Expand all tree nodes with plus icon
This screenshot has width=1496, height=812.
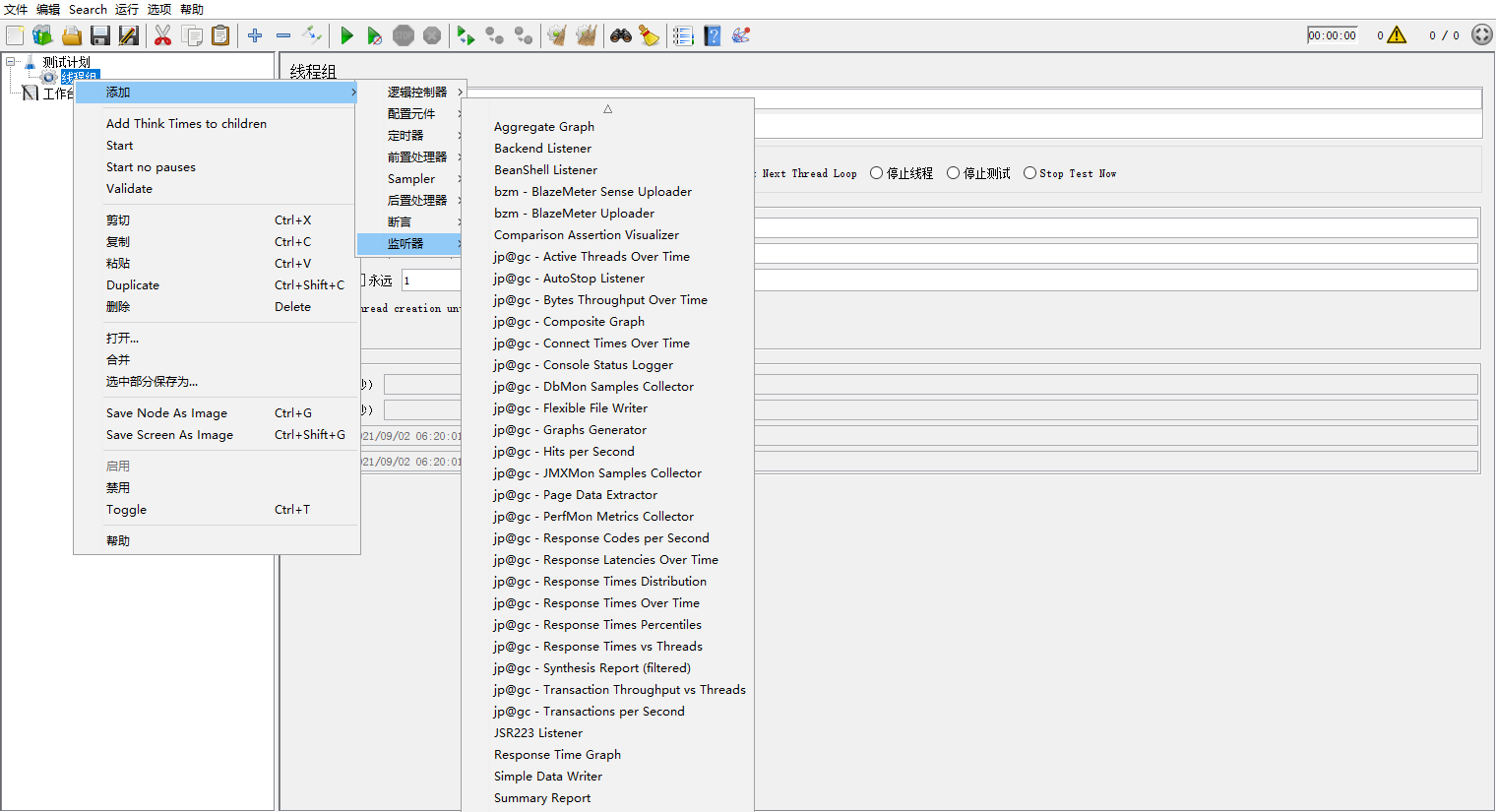255,35
